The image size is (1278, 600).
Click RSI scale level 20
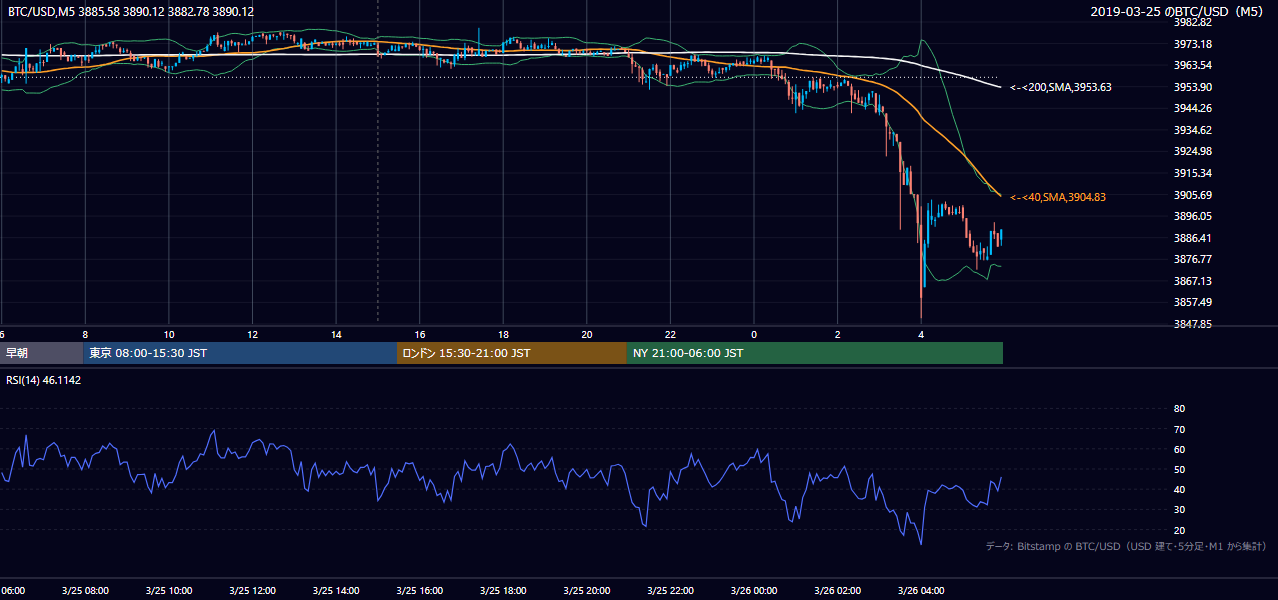point(1179,530)
